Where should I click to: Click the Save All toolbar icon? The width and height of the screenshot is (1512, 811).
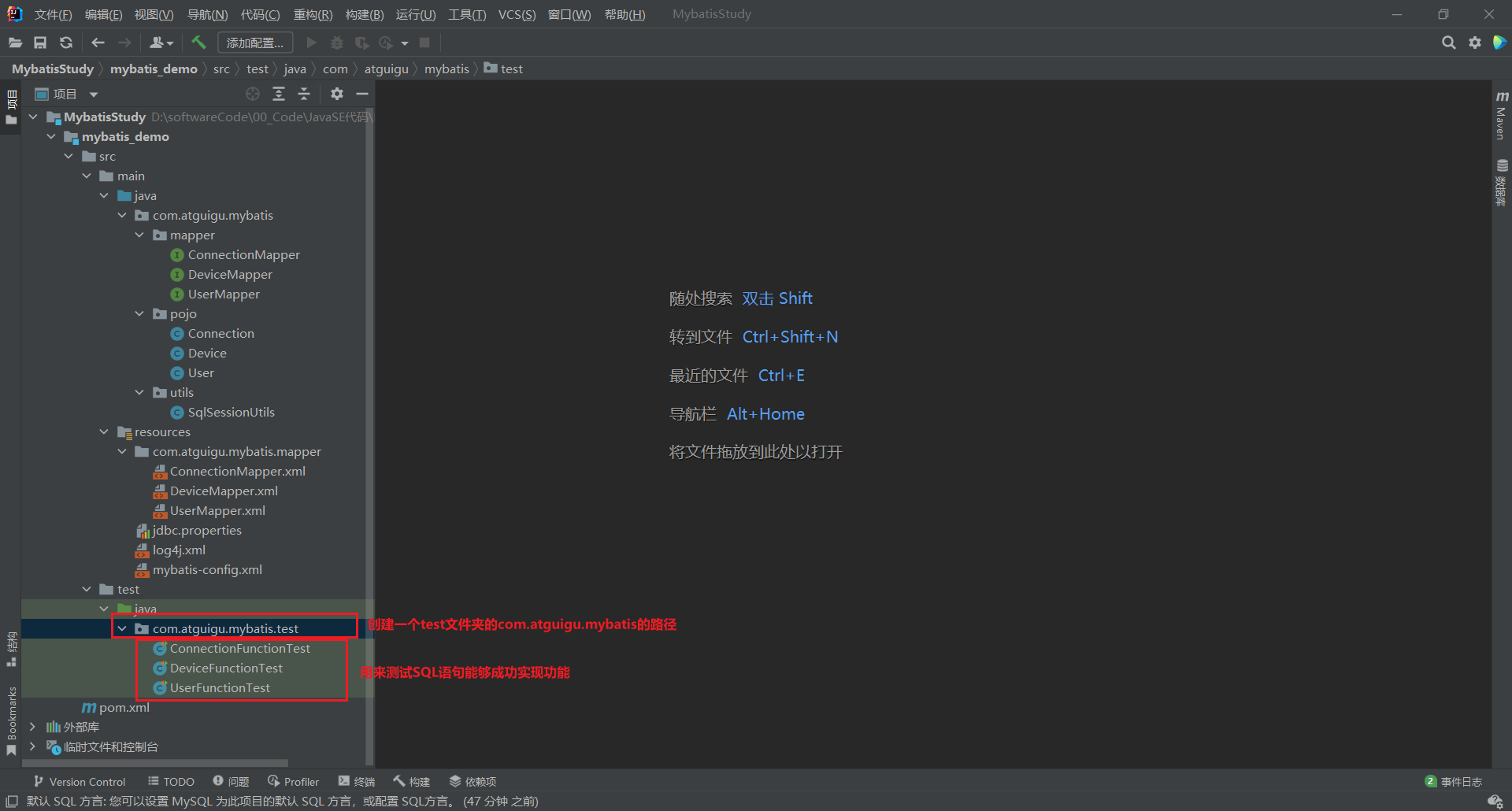point(40,43)
